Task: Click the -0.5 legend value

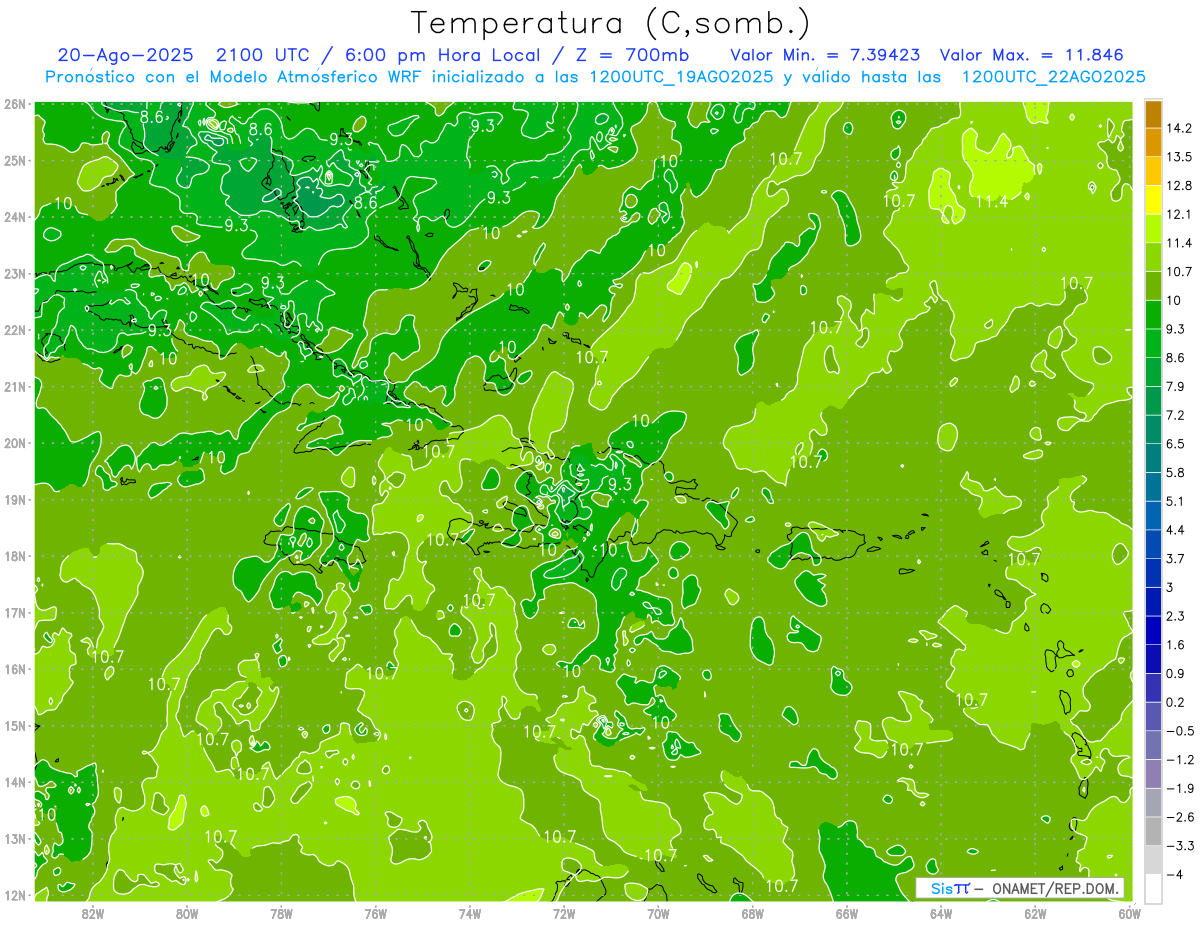Action: (1179, 731)
